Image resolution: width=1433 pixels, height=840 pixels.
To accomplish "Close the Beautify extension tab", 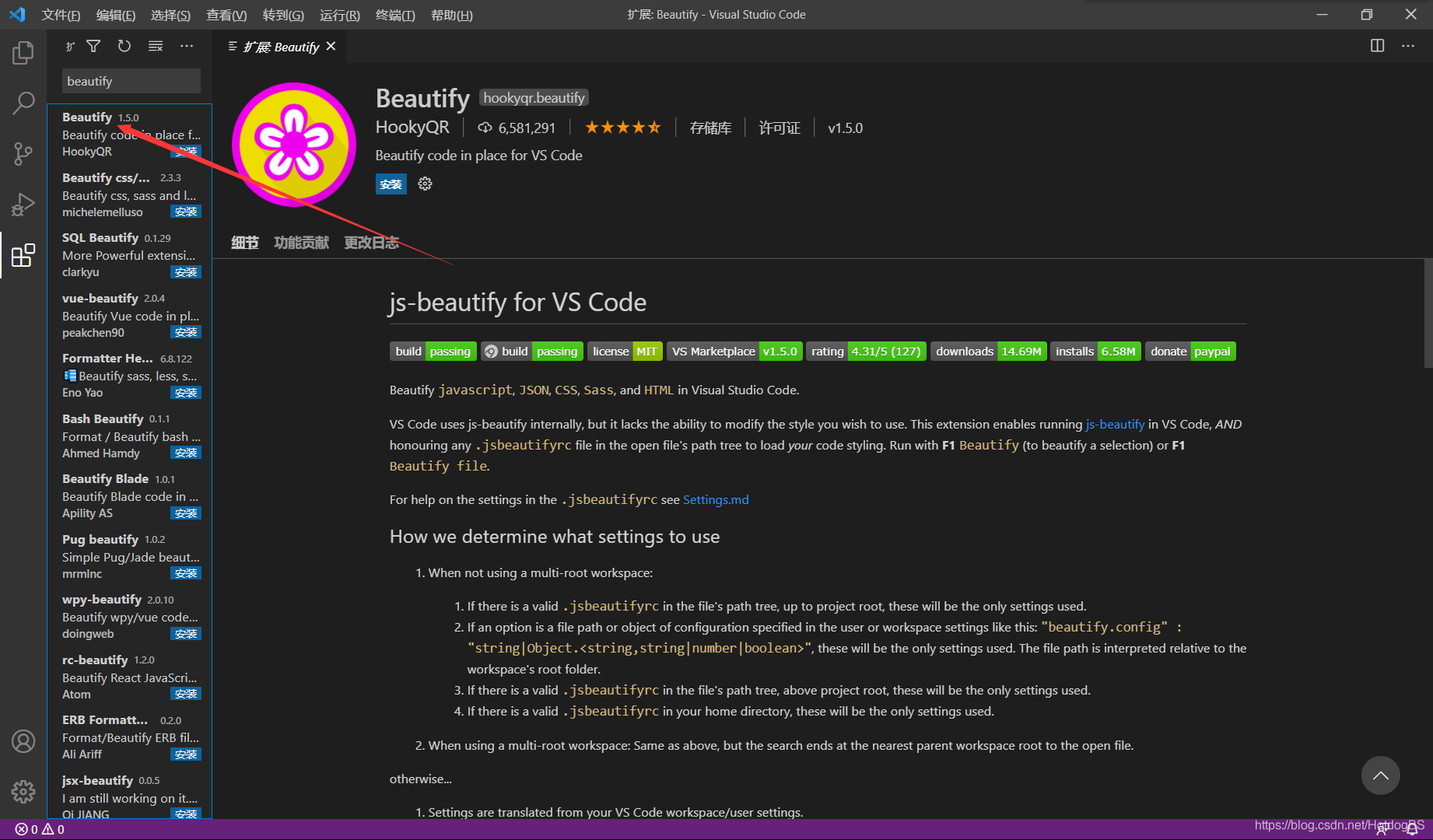I will (x=331, y=46).
